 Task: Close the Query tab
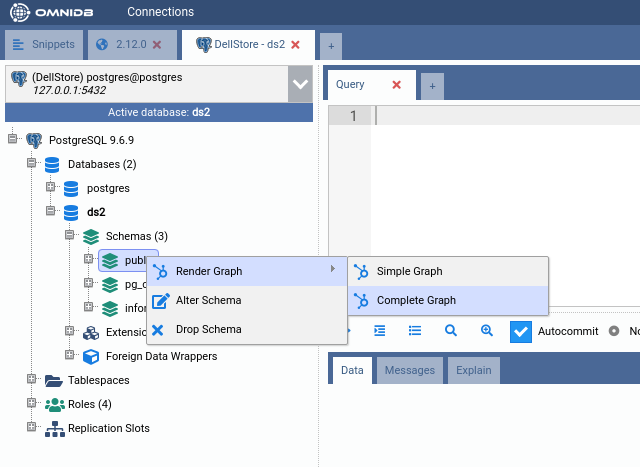tap(396, 85)
